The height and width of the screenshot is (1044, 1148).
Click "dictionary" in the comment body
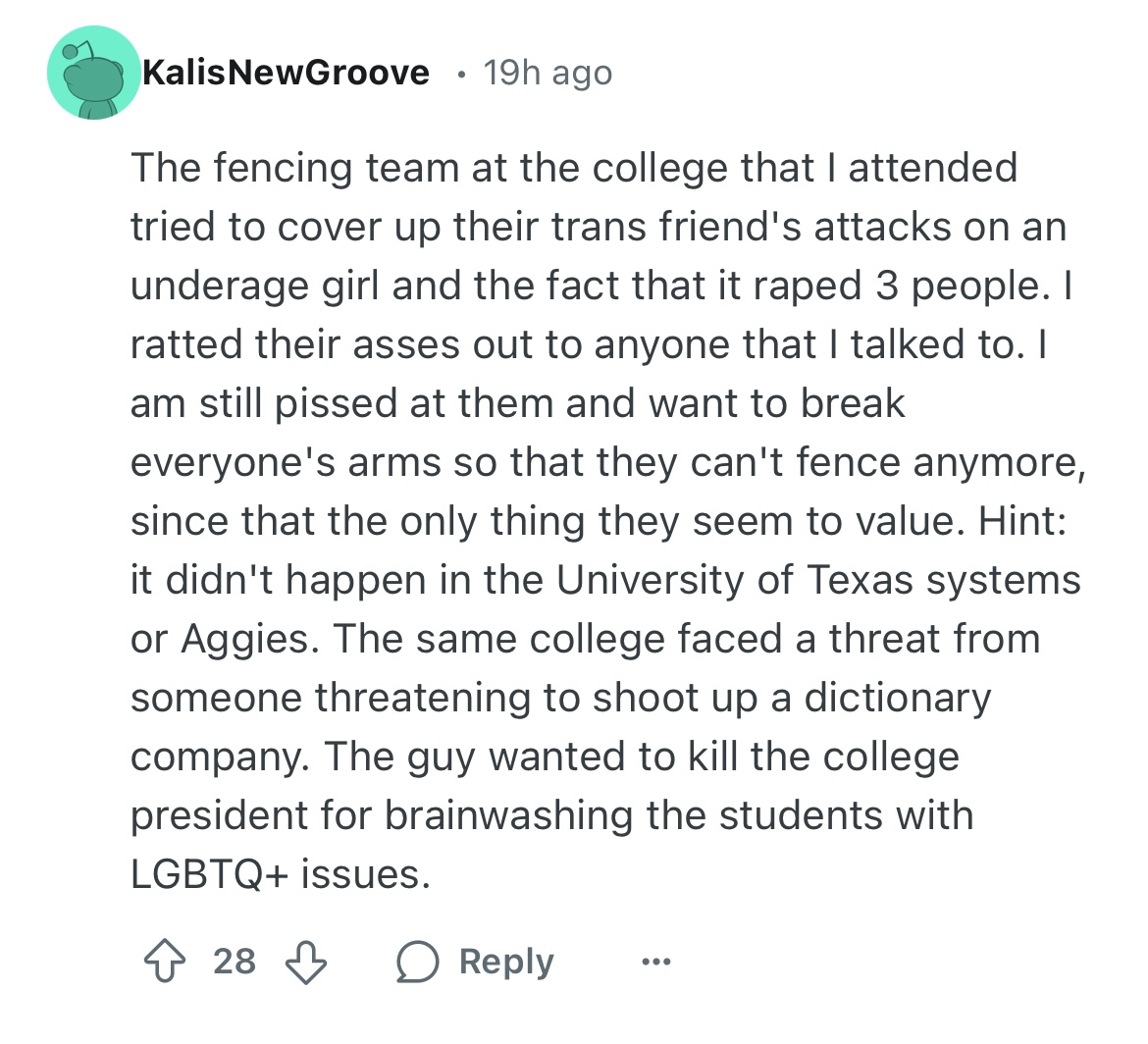coord(898,698)
